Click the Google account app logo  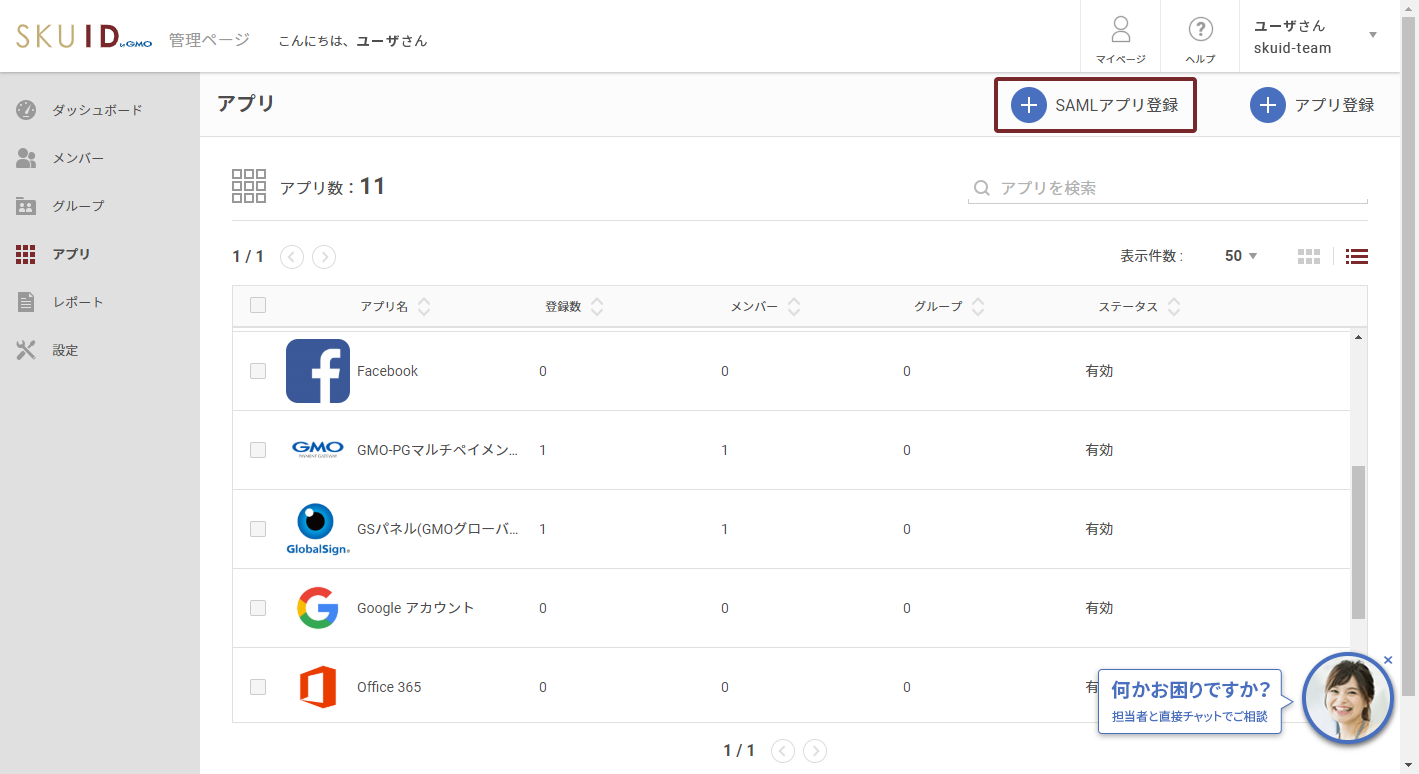click(318, 608)
